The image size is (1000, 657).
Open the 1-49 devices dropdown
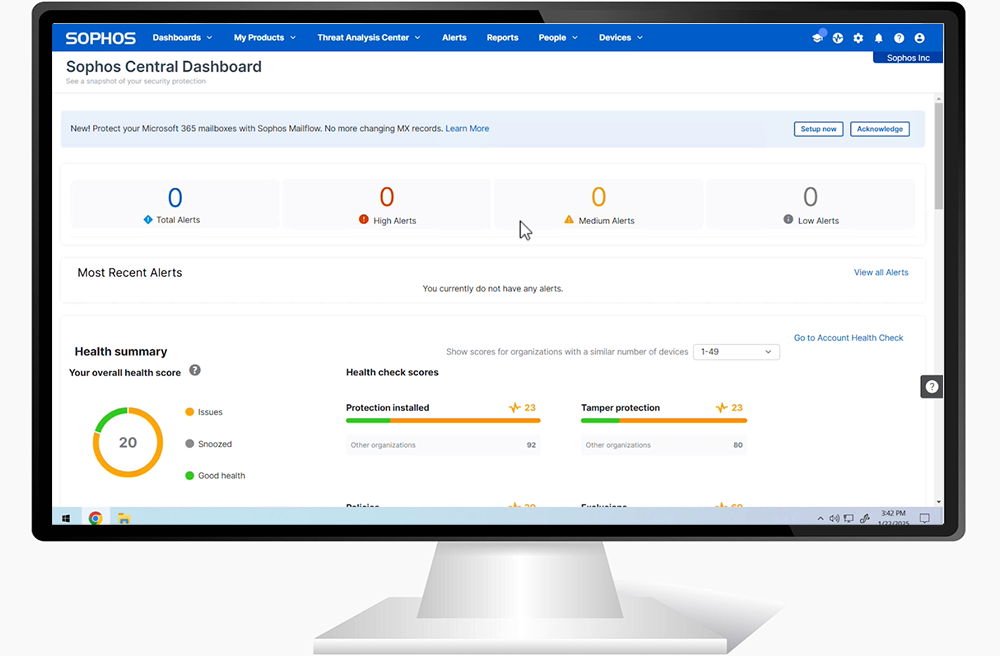coord(736,352)
